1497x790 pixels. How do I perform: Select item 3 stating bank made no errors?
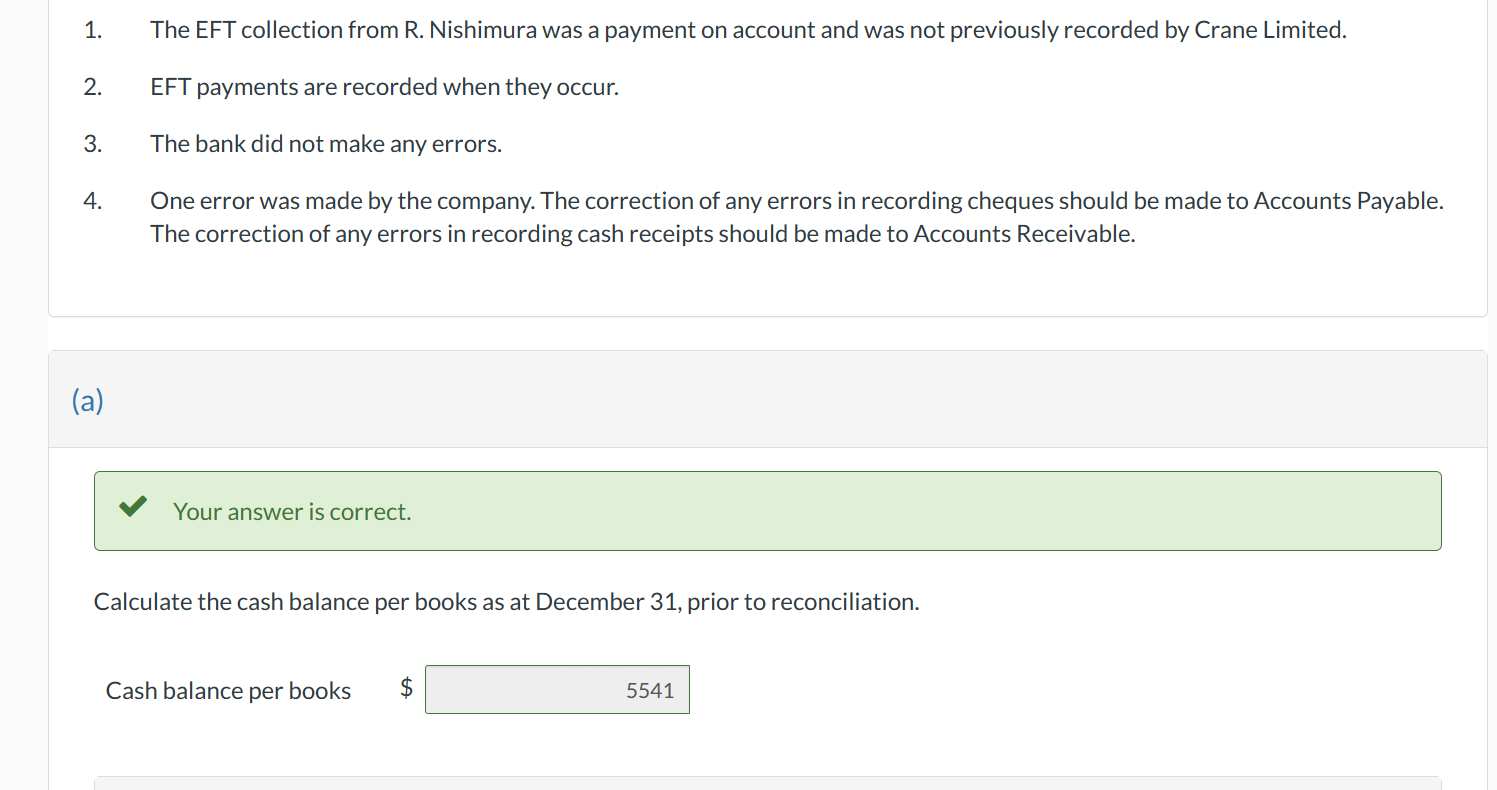[325, 143]
